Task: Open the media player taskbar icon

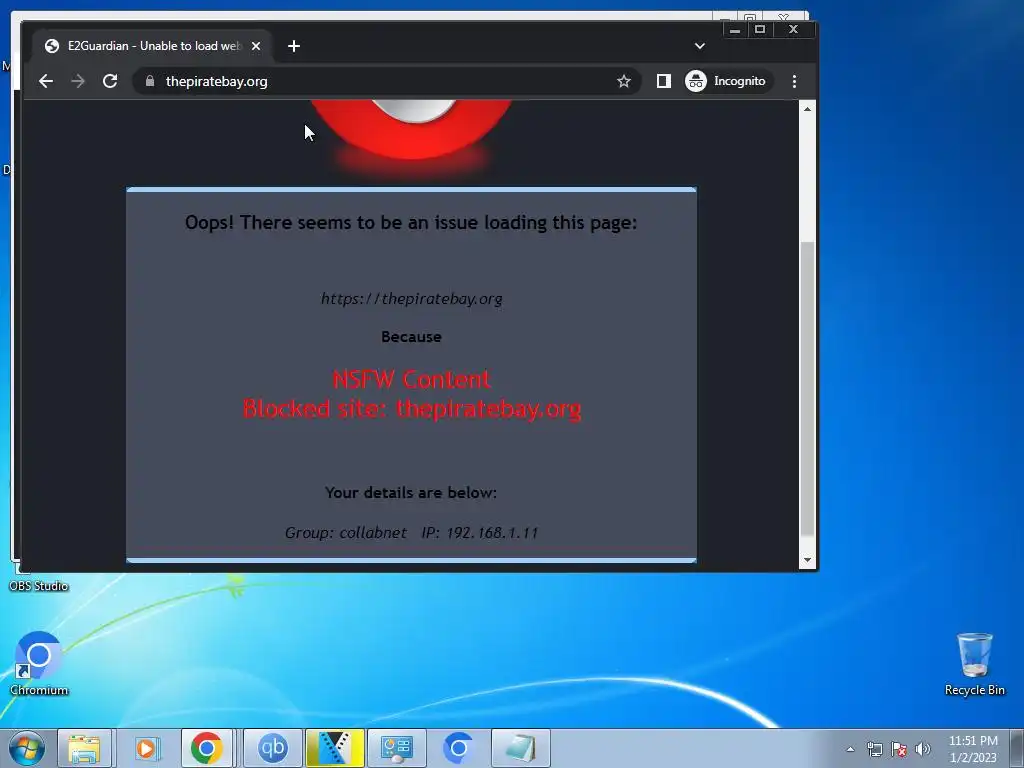Action: (146, 748)
